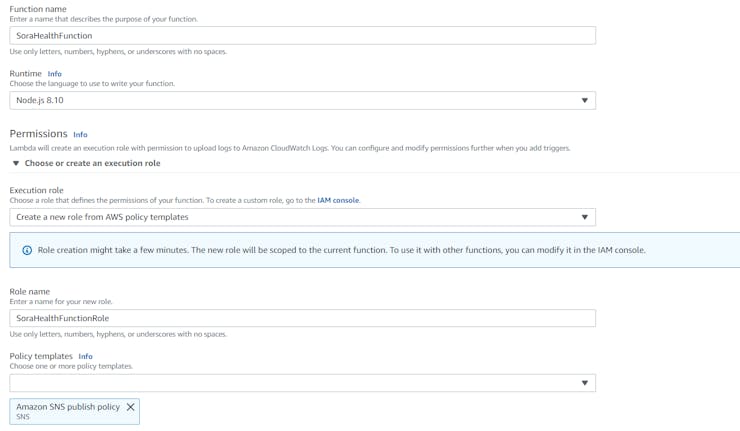Click the Amazon SNS publish policy chip
The height and width of the screenshot is (431, 740).
pos(67,410)
